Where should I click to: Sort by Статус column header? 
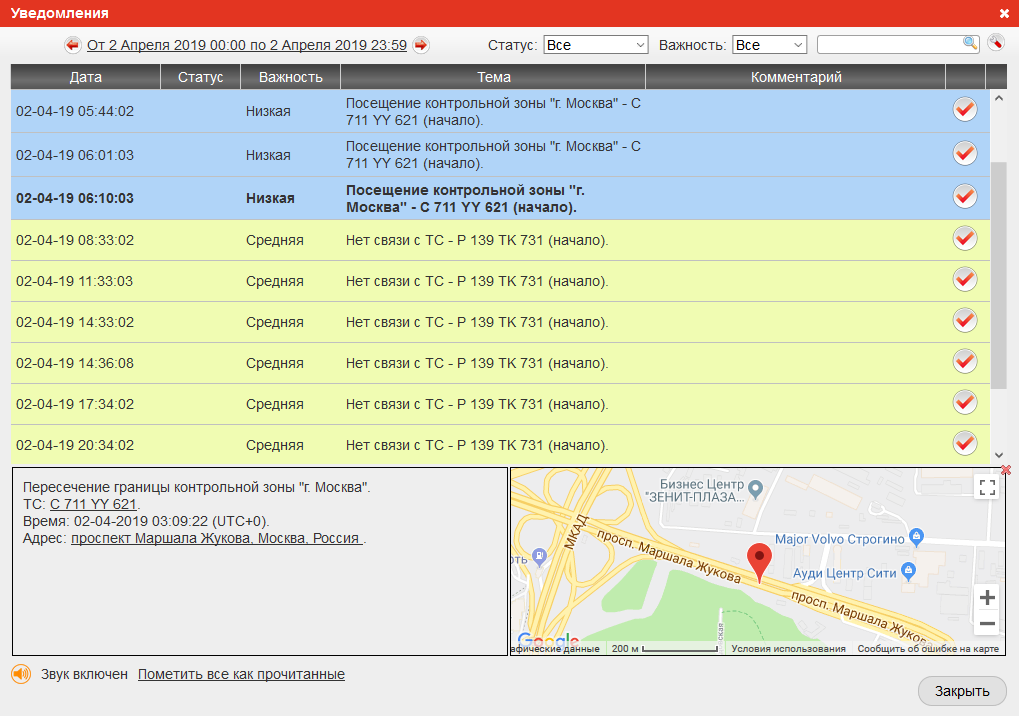coord(201,77)
